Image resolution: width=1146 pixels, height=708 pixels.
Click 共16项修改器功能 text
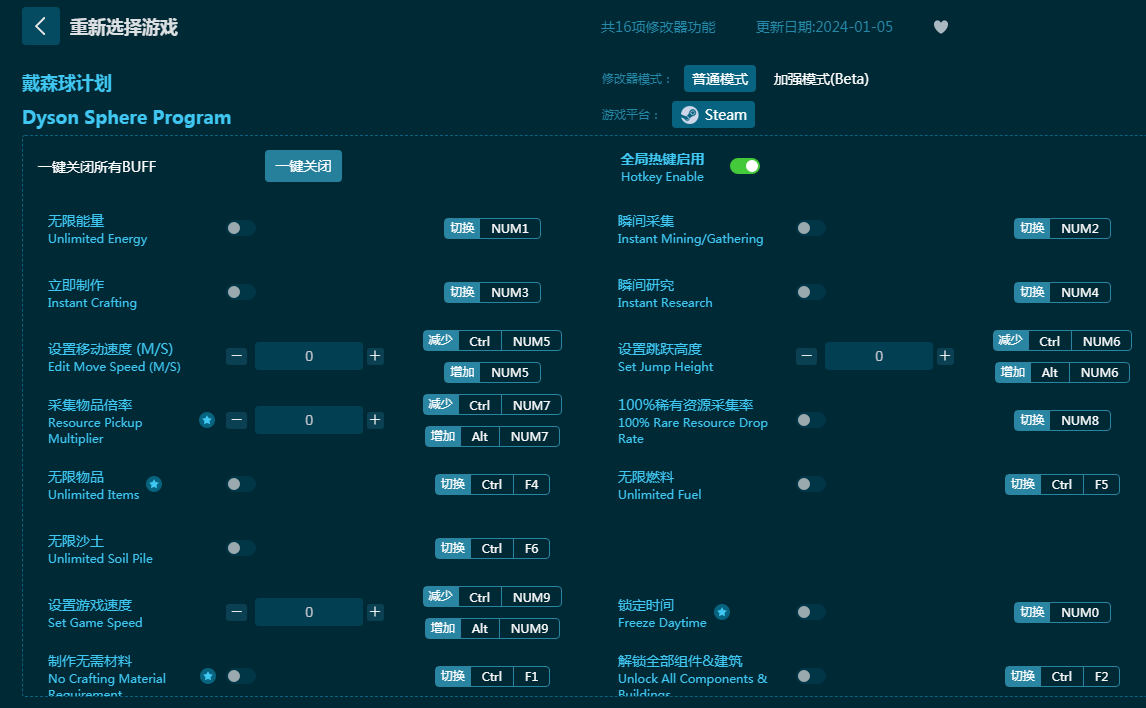pos(658,27)
